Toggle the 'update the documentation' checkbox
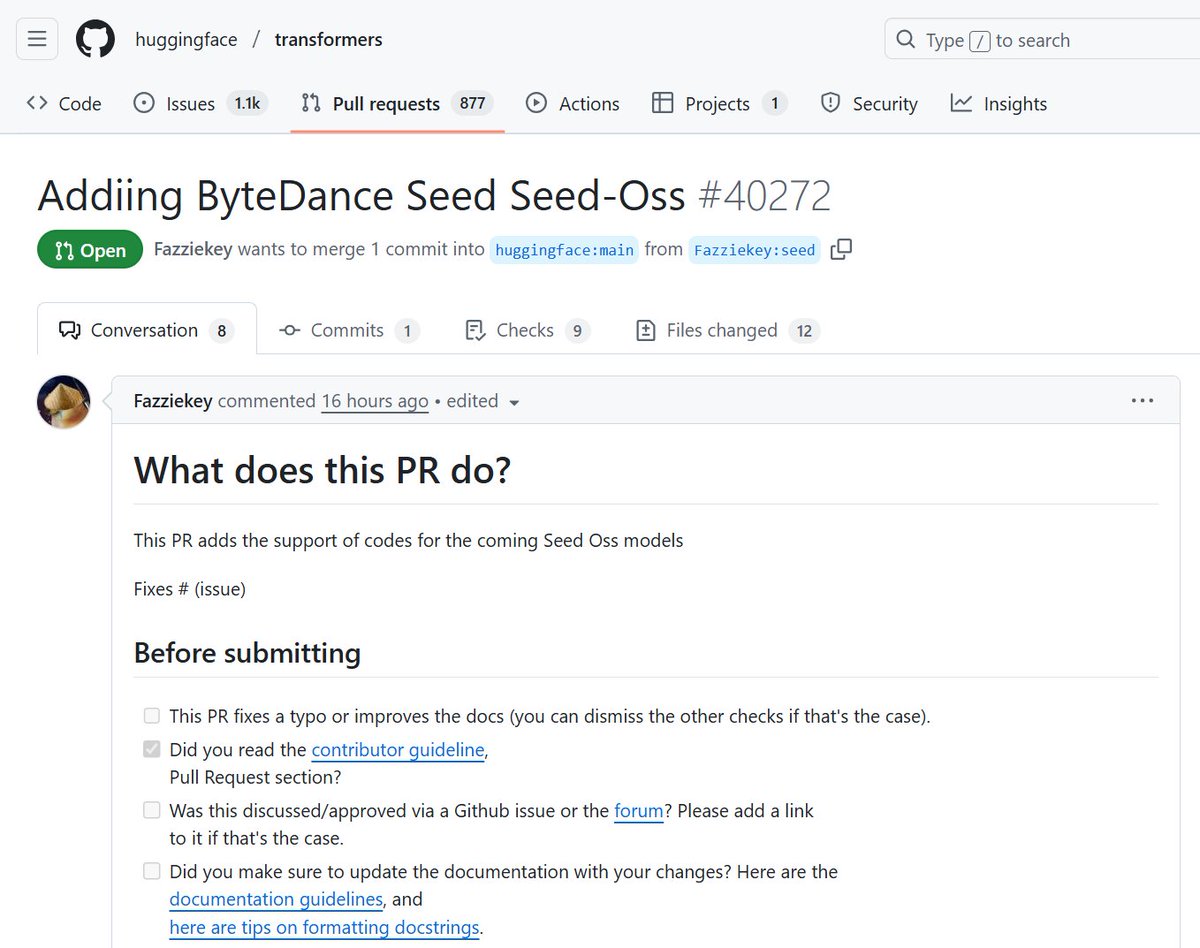1200x948 pixels. (152, 871)
